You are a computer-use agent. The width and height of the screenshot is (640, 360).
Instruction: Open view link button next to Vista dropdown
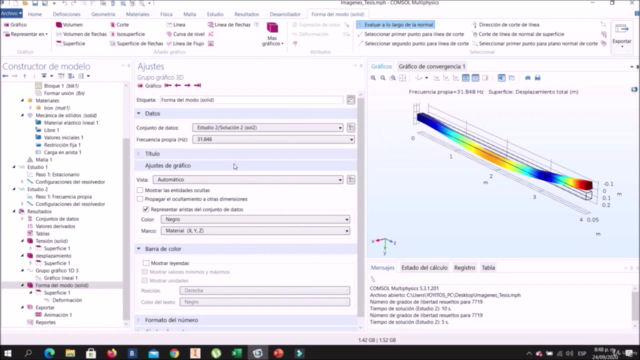[351, 180]
